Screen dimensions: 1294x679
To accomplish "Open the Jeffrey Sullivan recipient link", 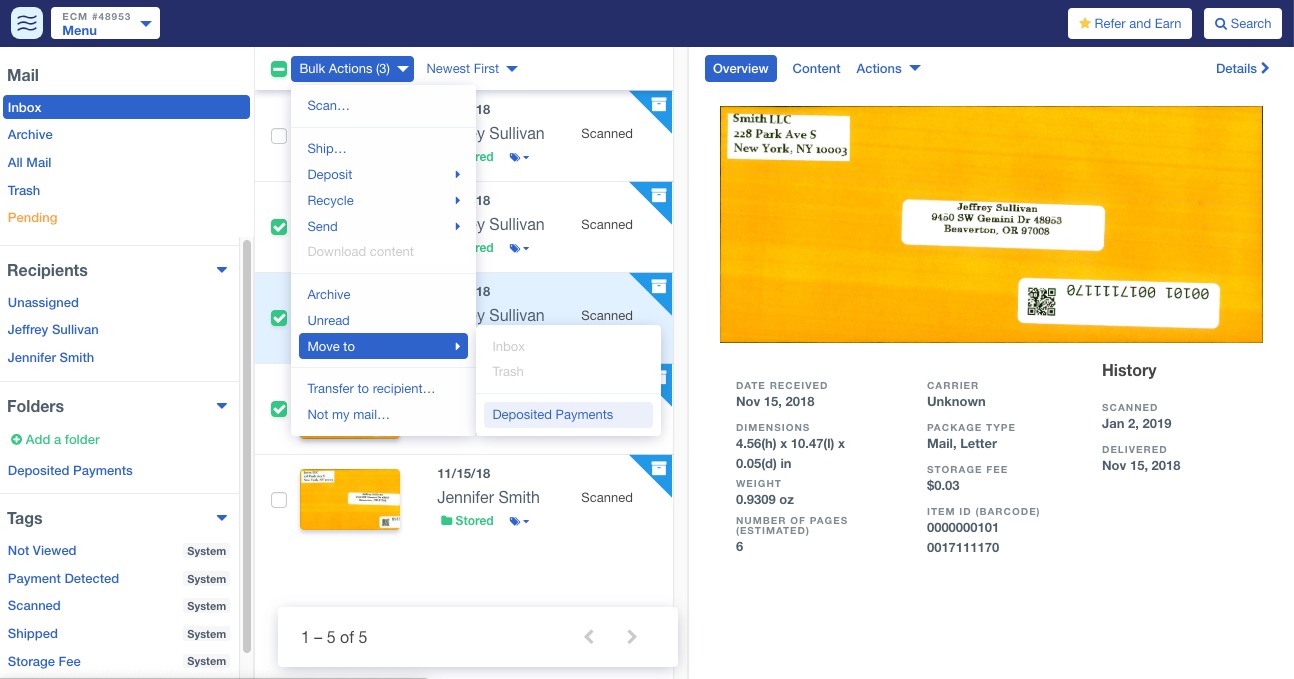I will (x=52, y=329).
